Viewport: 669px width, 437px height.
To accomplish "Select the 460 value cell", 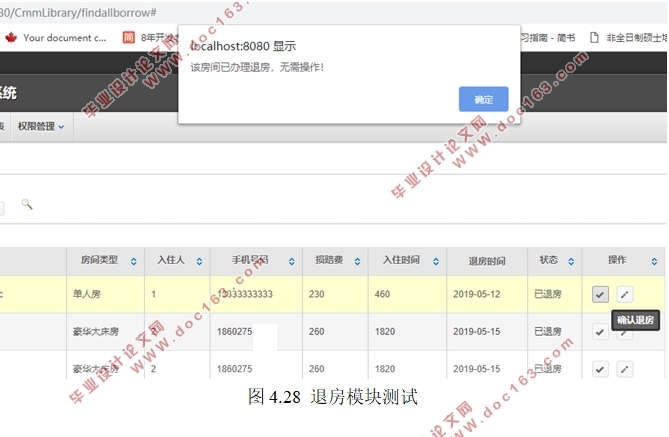I will pos(407,294).
